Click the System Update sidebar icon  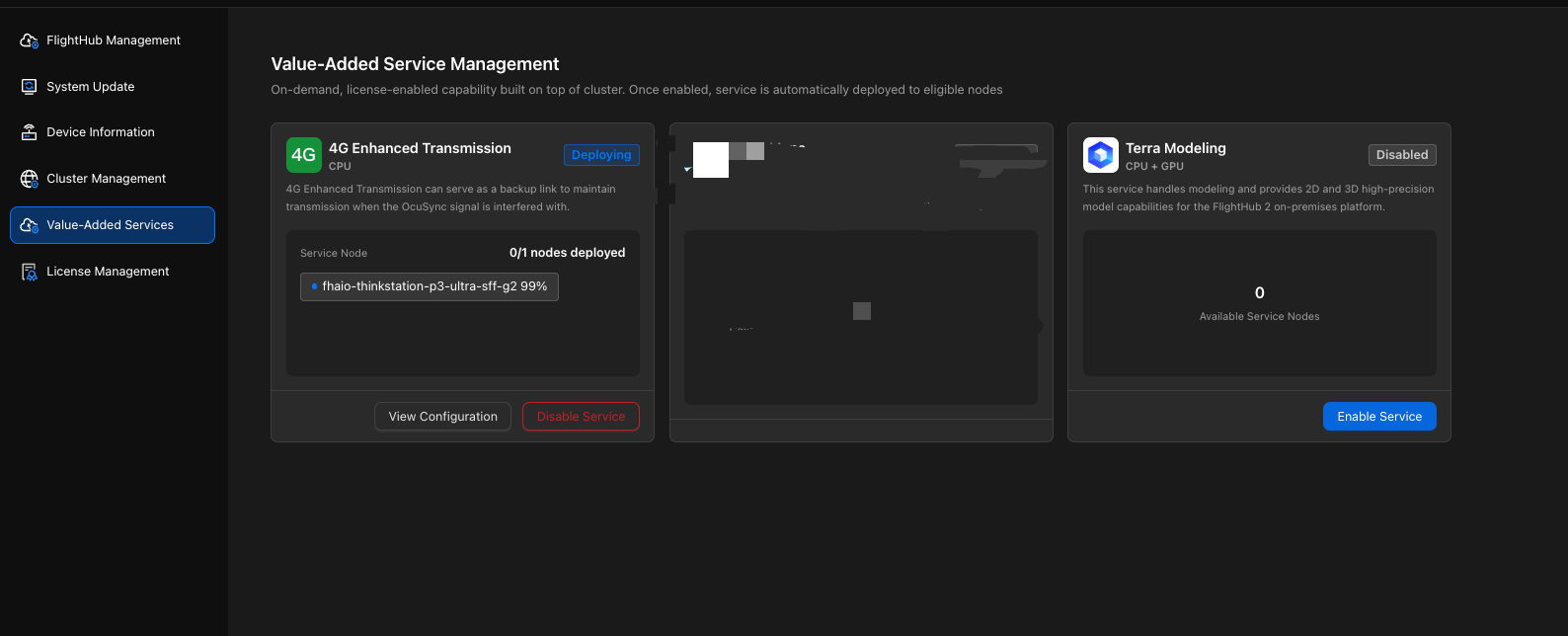(30, 87)
